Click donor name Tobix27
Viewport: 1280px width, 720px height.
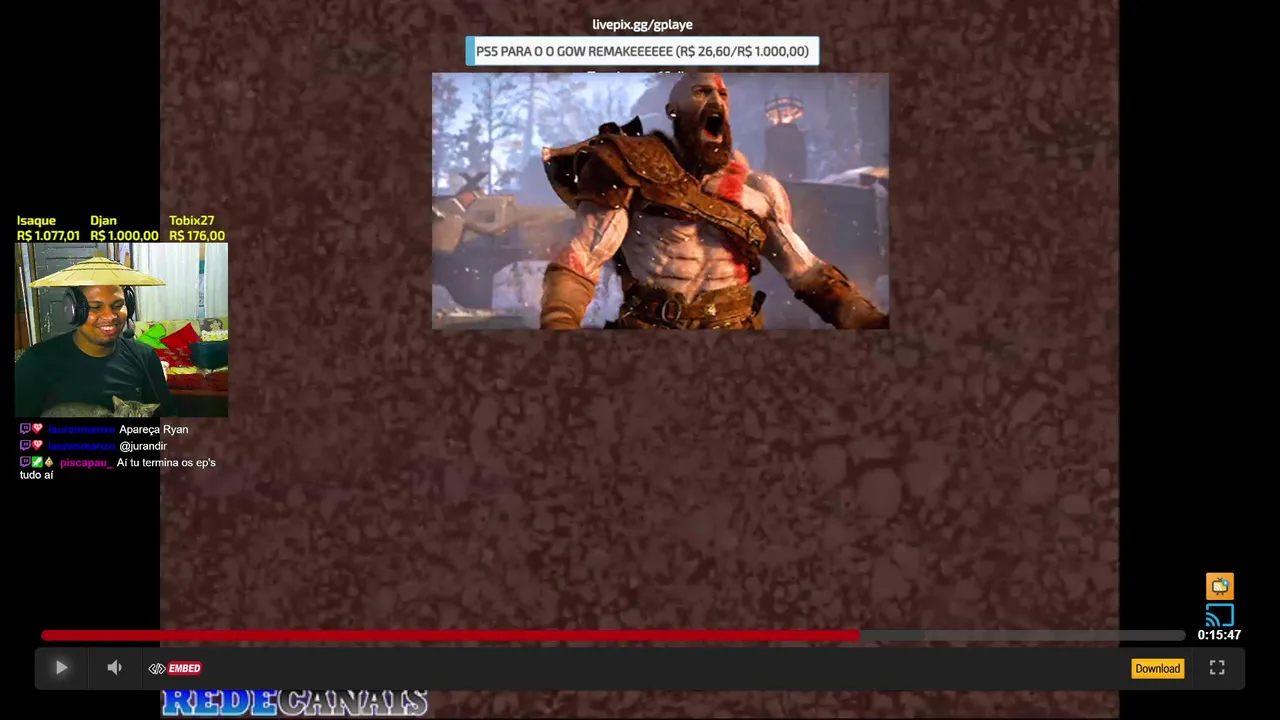191,220
